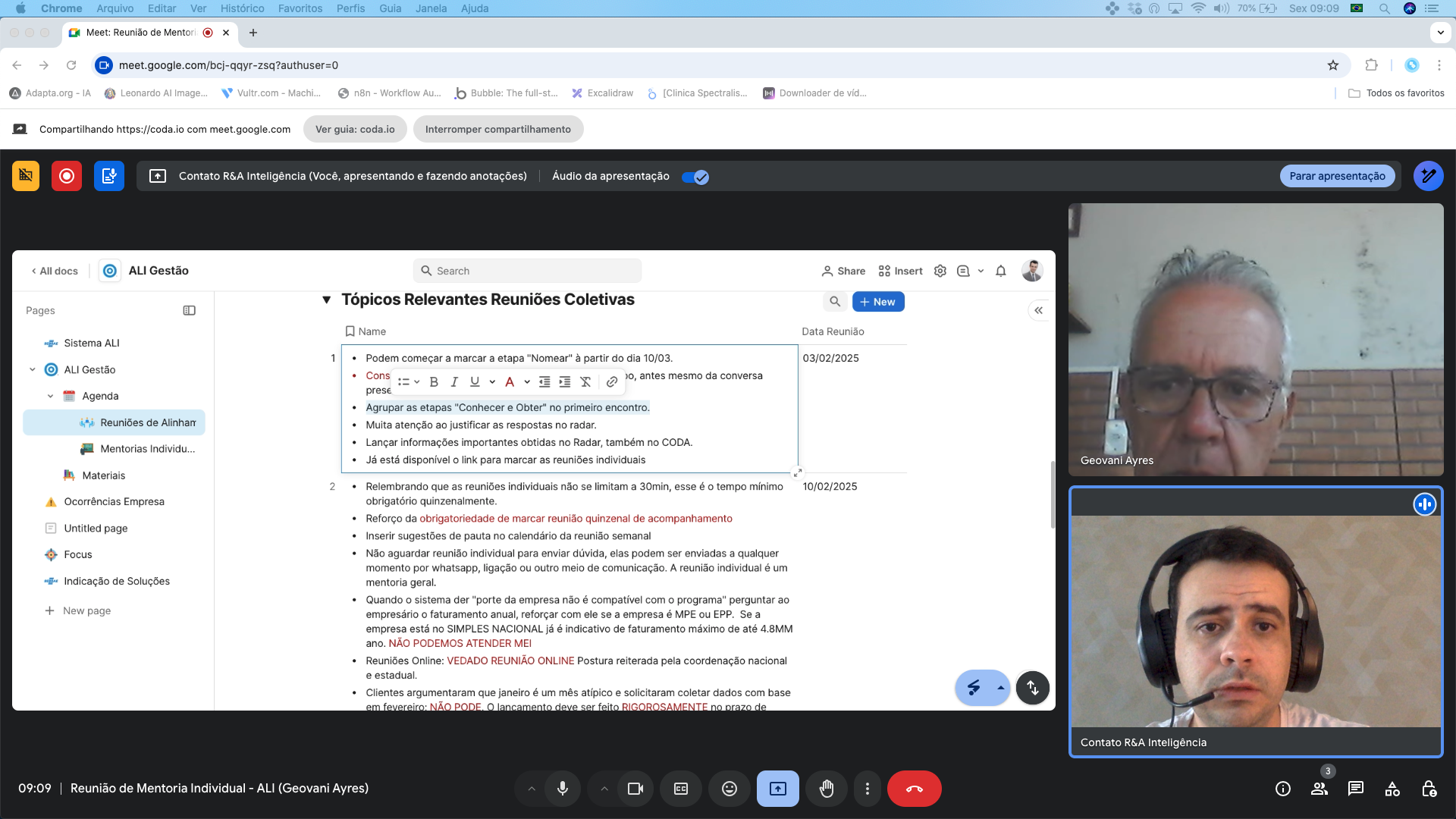Viewport: 1456px width, 819px height.
Task: Turn on closed captions
Action: pos(681,789)
